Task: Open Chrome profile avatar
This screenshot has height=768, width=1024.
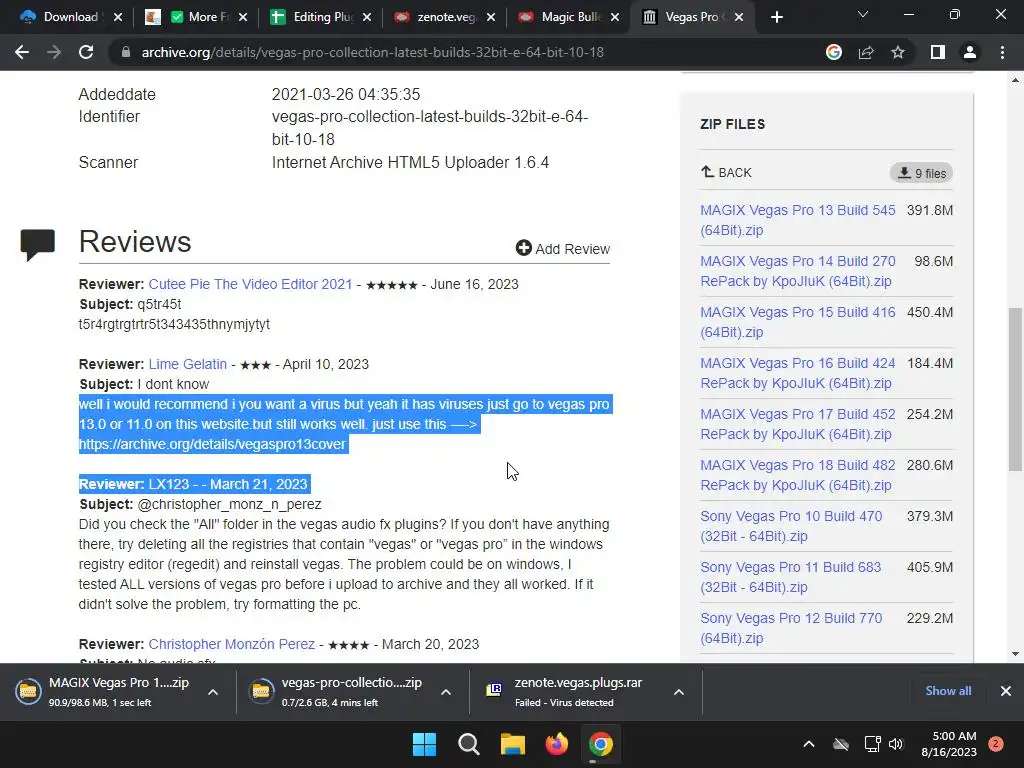Action: click(x=970, y=52)
